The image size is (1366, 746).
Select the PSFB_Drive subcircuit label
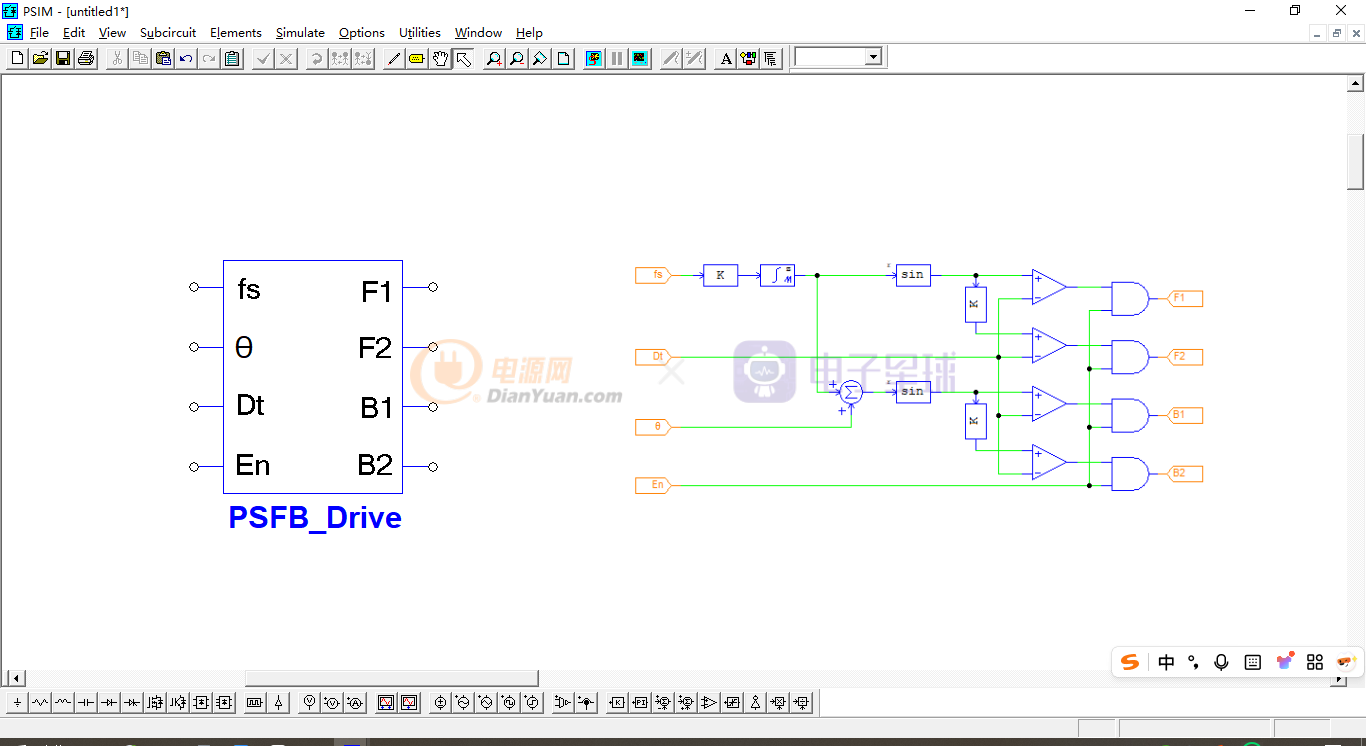[315, 517]
